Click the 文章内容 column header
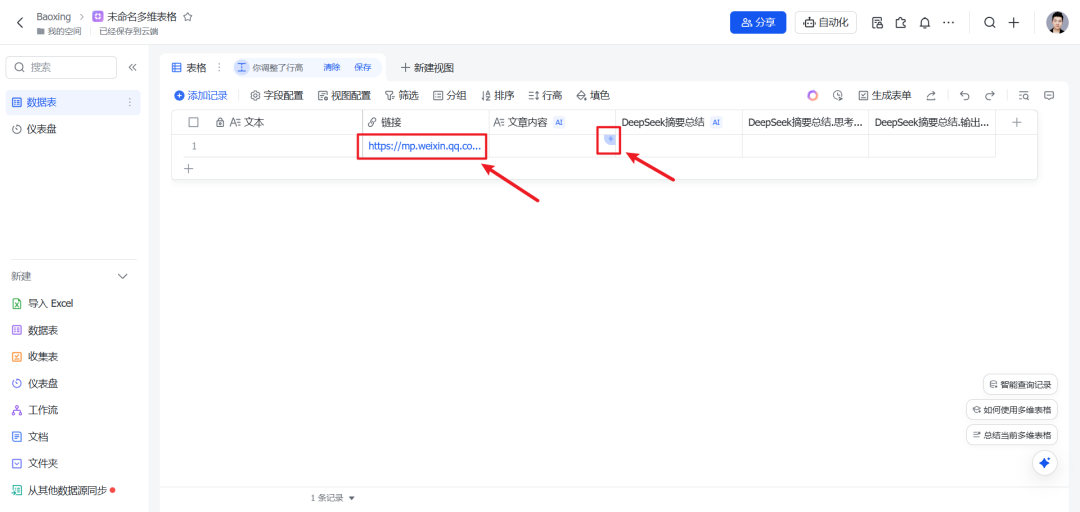1080x512 pixels. (552, 122)
